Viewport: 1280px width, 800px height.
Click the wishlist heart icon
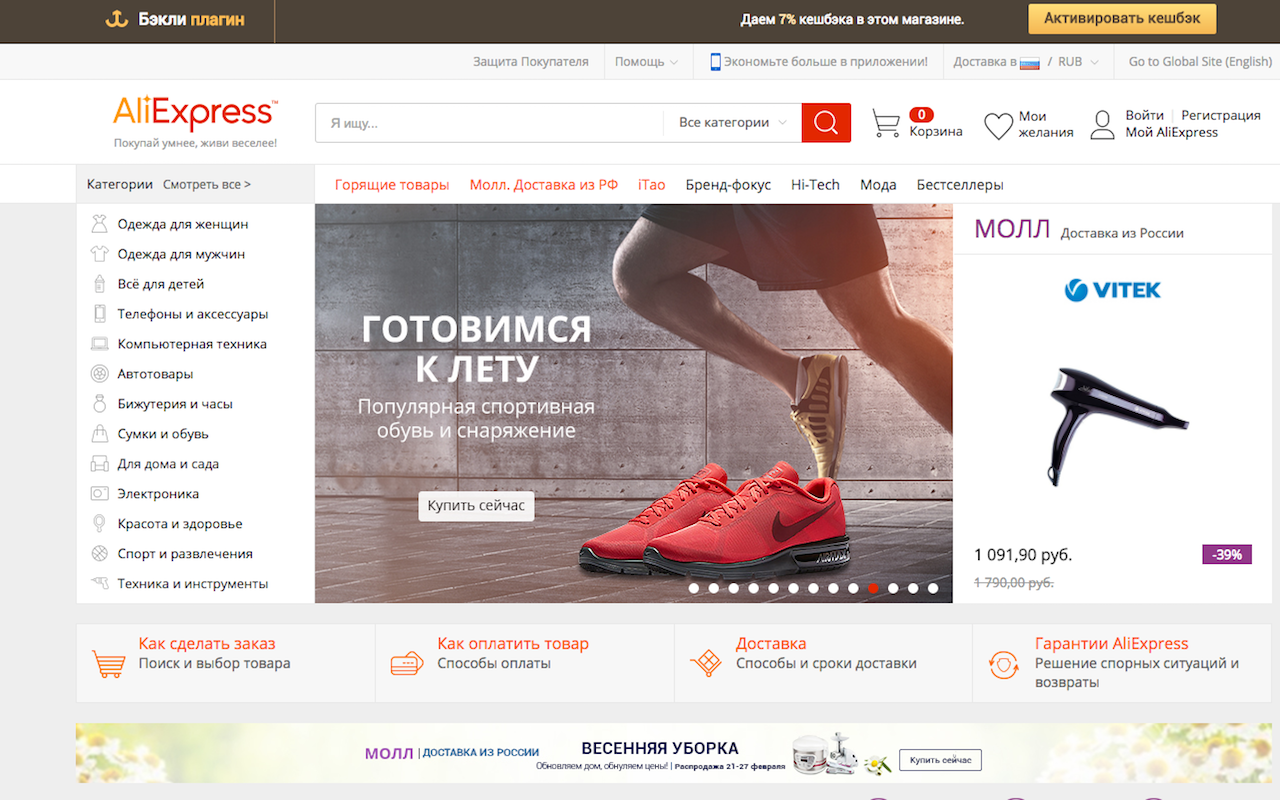998,125
